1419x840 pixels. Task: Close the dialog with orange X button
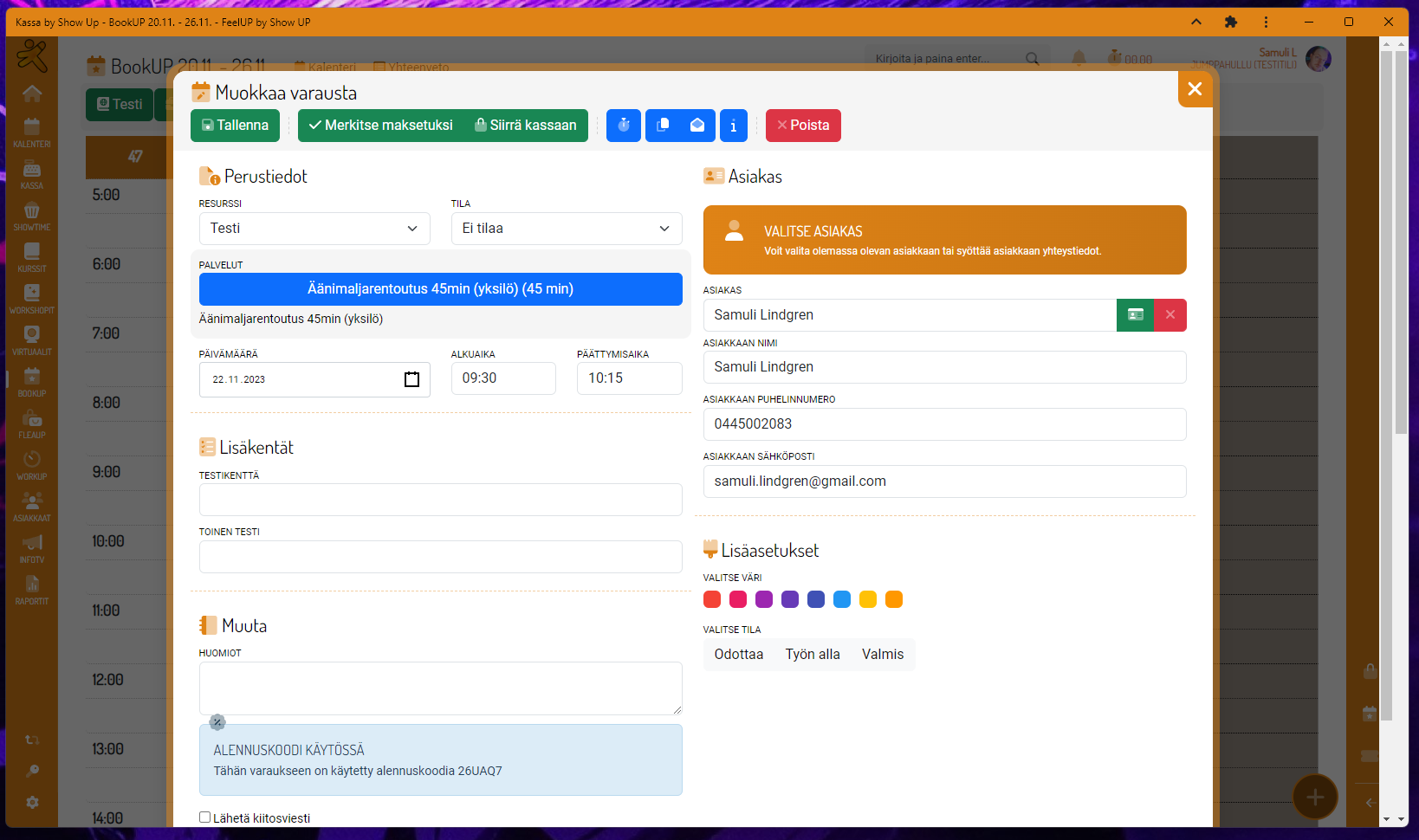1195,89
